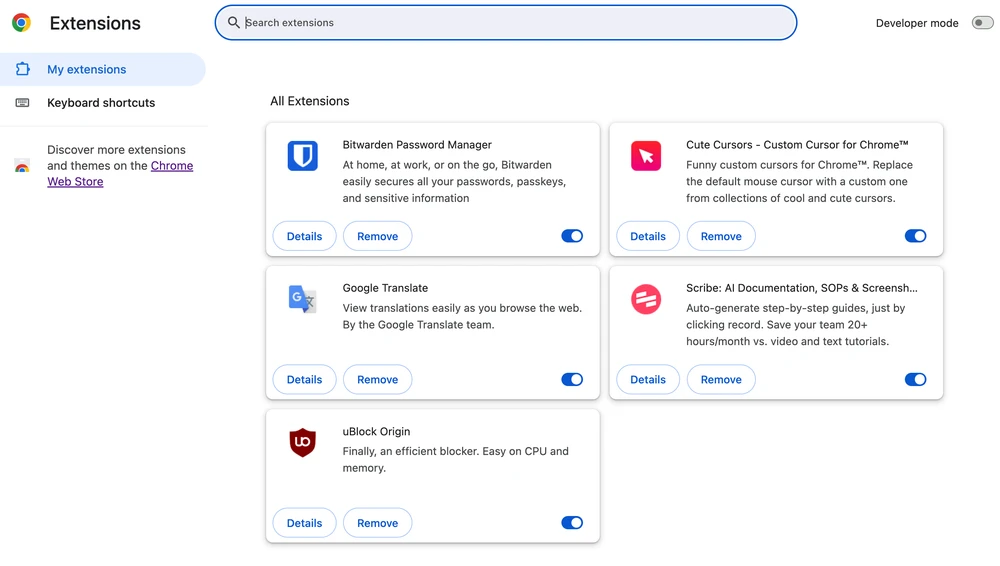Screen dimensions: 1000x566
Task: Open the Chrome Web Store link
Action: pos(171,166)
